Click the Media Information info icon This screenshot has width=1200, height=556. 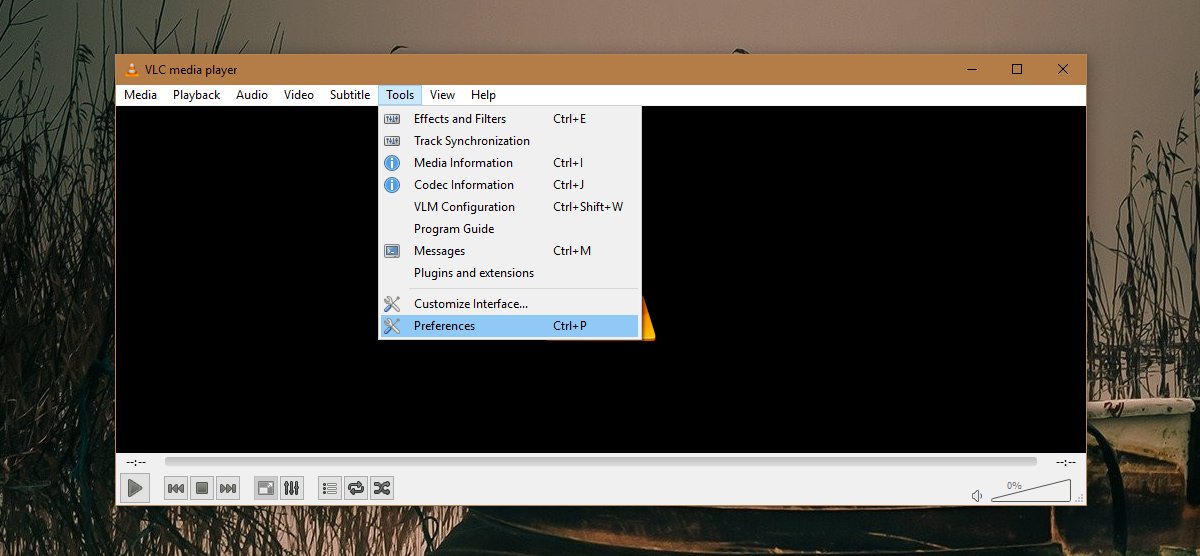(392, 163)
